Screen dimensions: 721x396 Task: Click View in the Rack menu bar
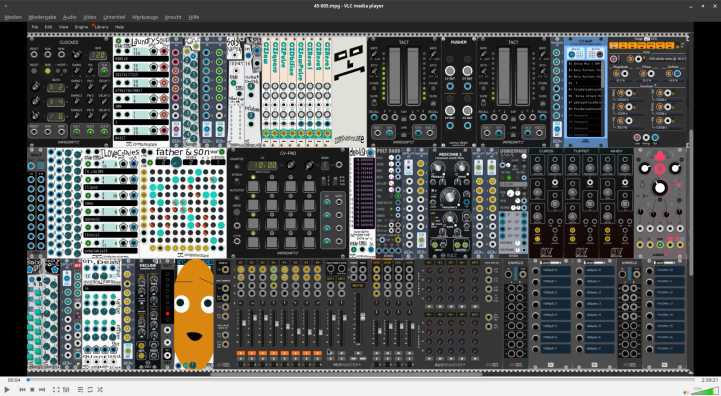63,27
